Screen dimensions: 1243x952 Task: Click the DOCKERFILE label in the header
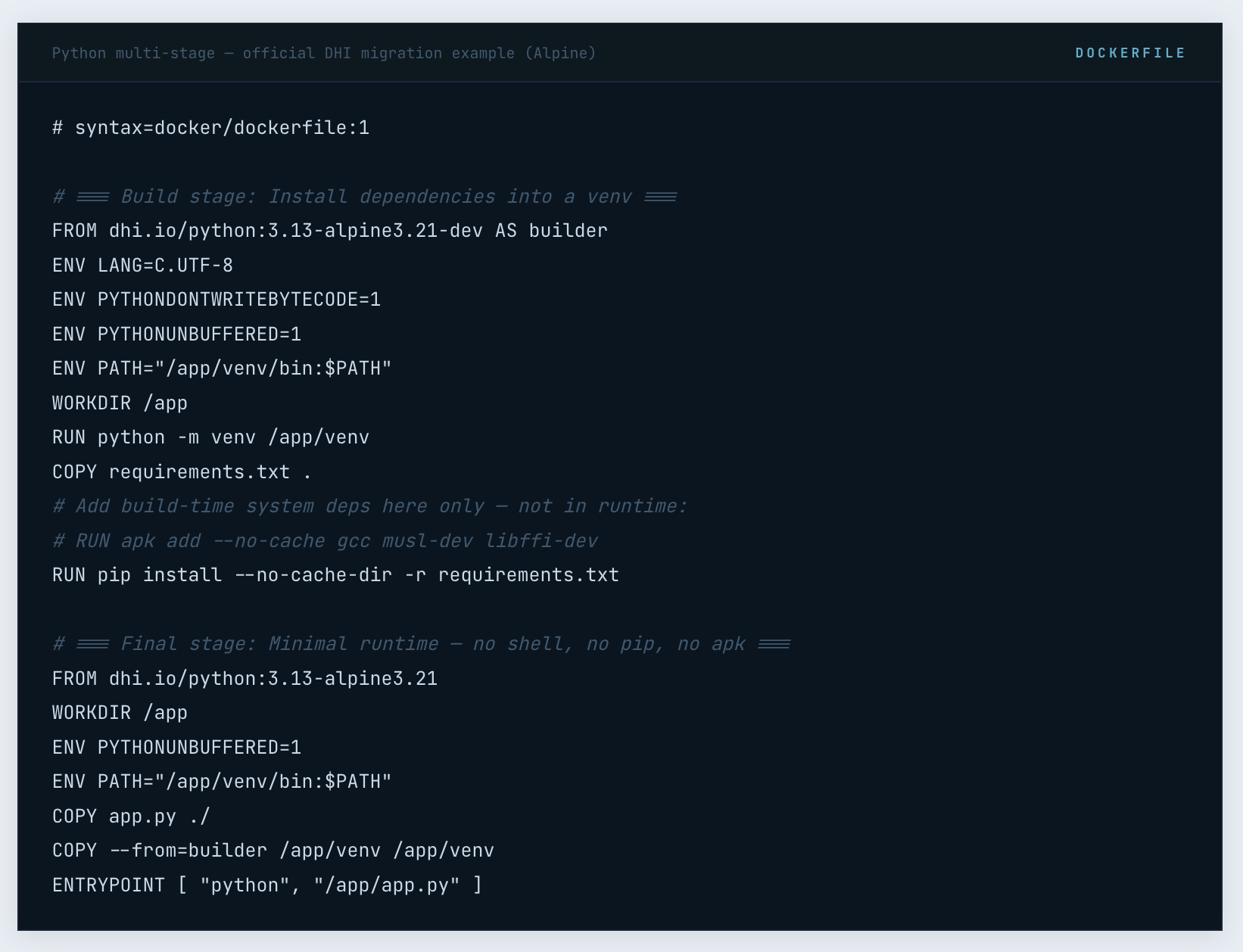pyautogui.click(x=1129, y=53)
